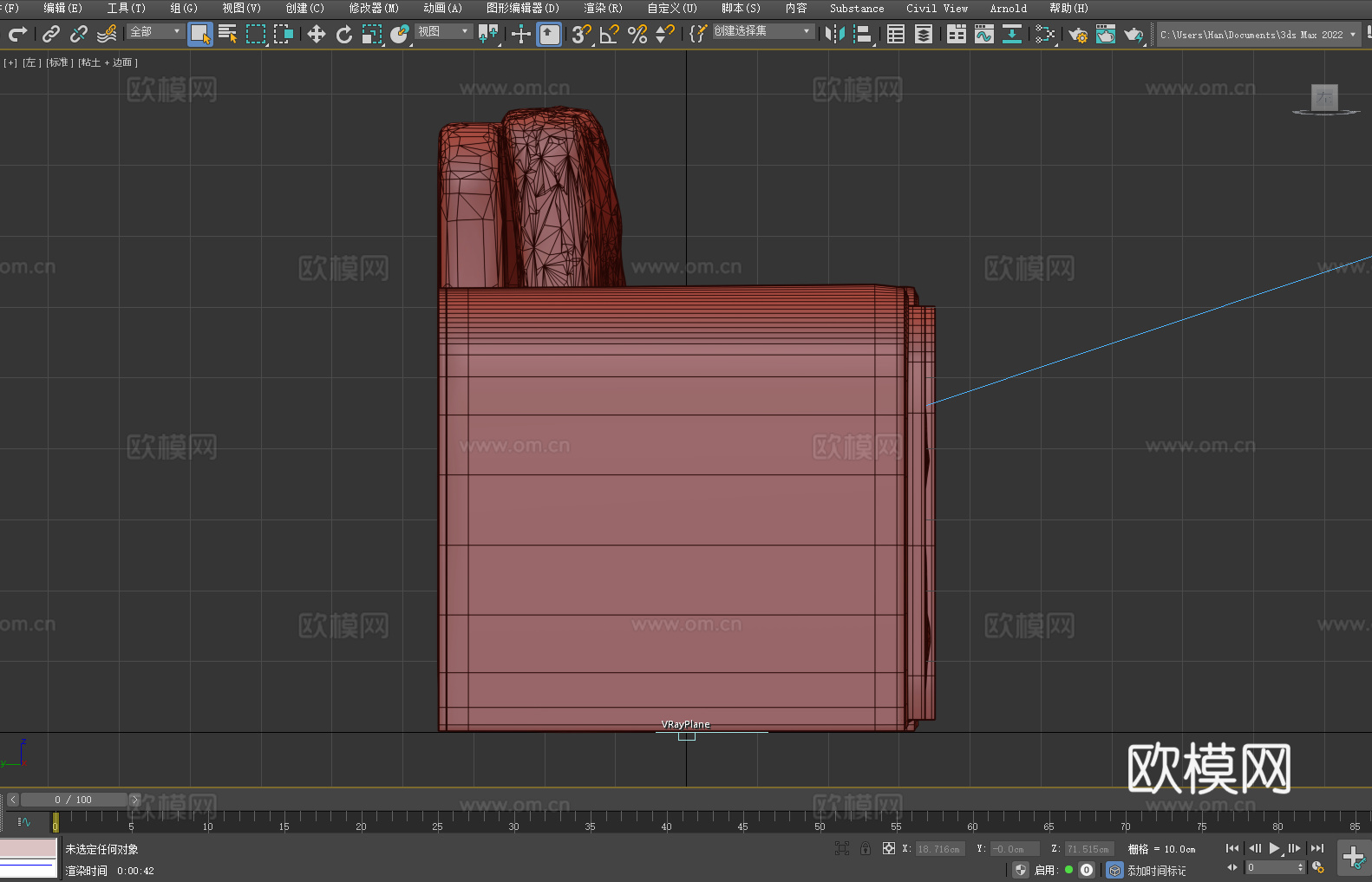Open Curve Editor icon

click(984, 34)
